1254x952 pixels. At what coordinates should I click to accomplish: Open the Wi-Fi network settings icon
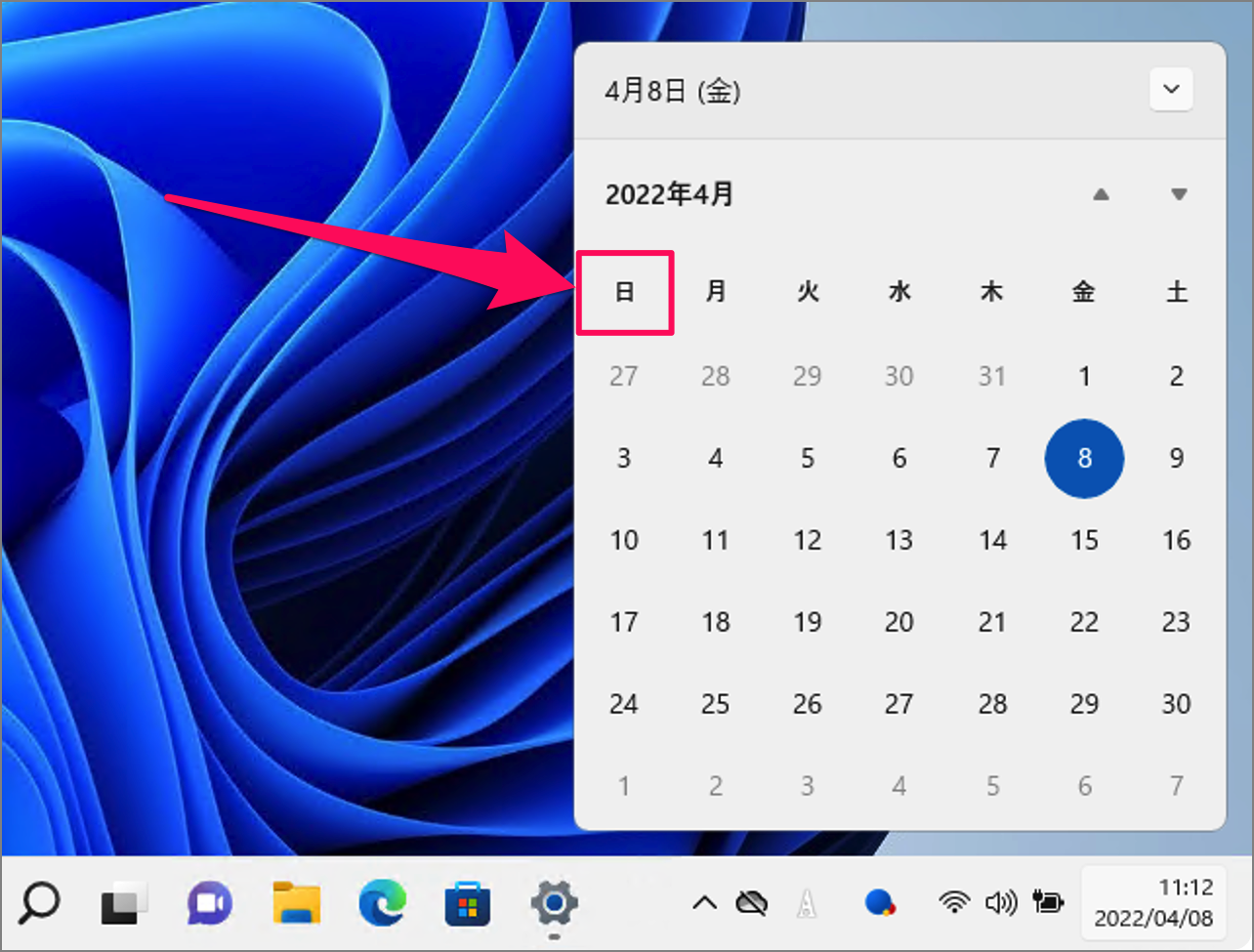pos(953,903)
